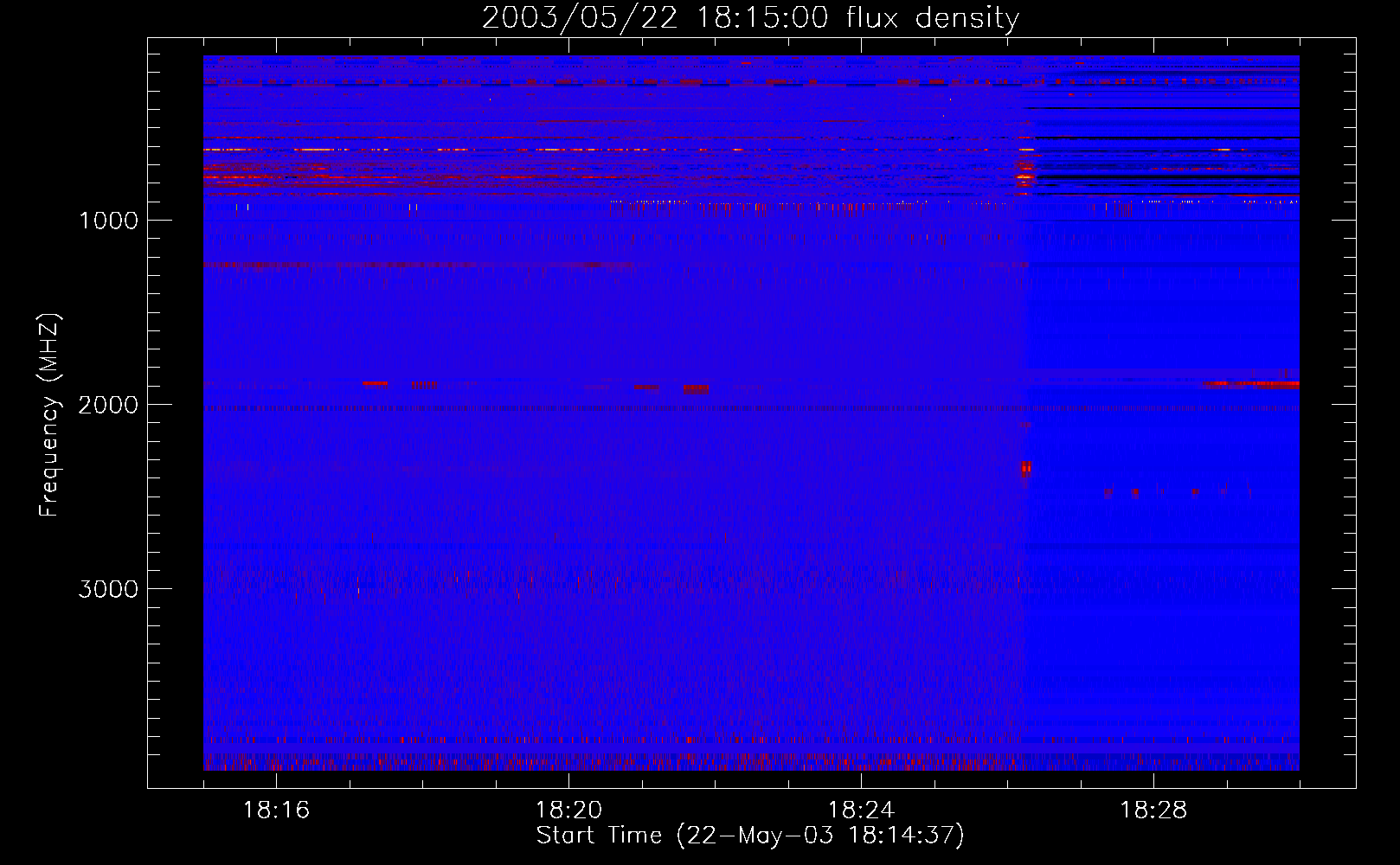1400x865 pixels.
Task: Click the 18:16 time tick label
Action: pyautogui.click(x=276, y=811)
